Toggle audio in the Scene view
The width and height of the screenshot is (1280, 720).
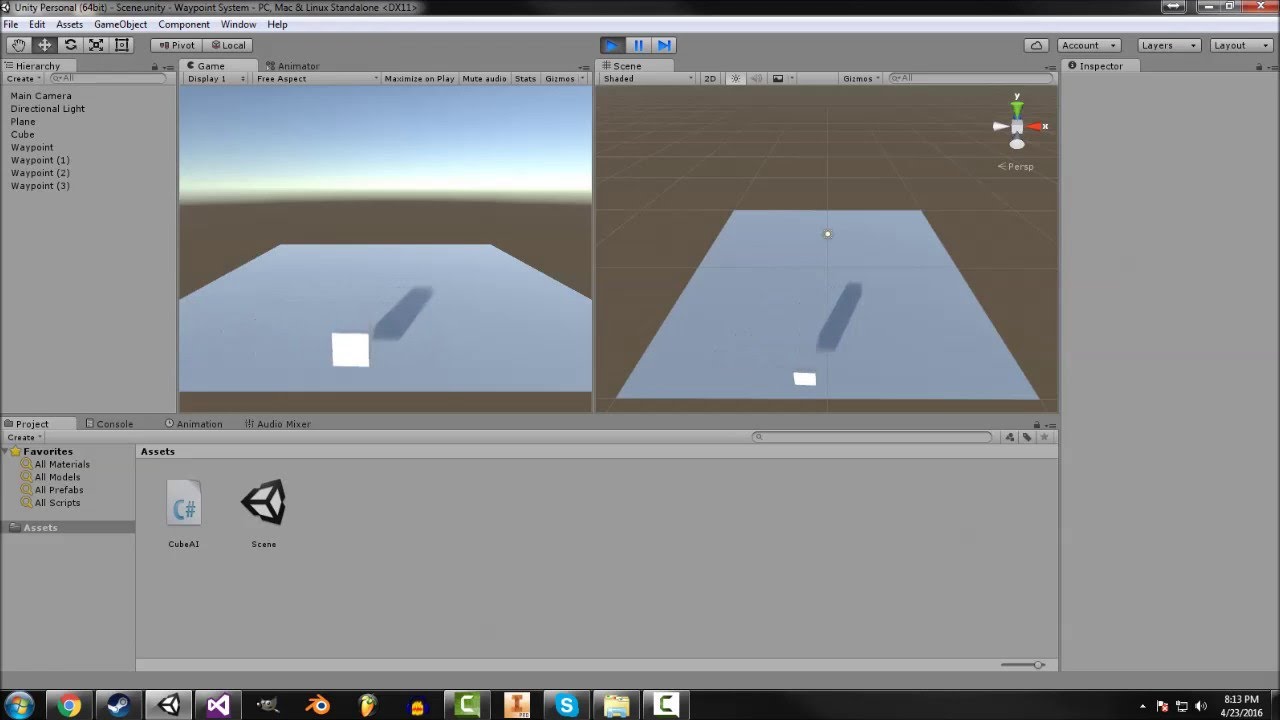point(755,78)
